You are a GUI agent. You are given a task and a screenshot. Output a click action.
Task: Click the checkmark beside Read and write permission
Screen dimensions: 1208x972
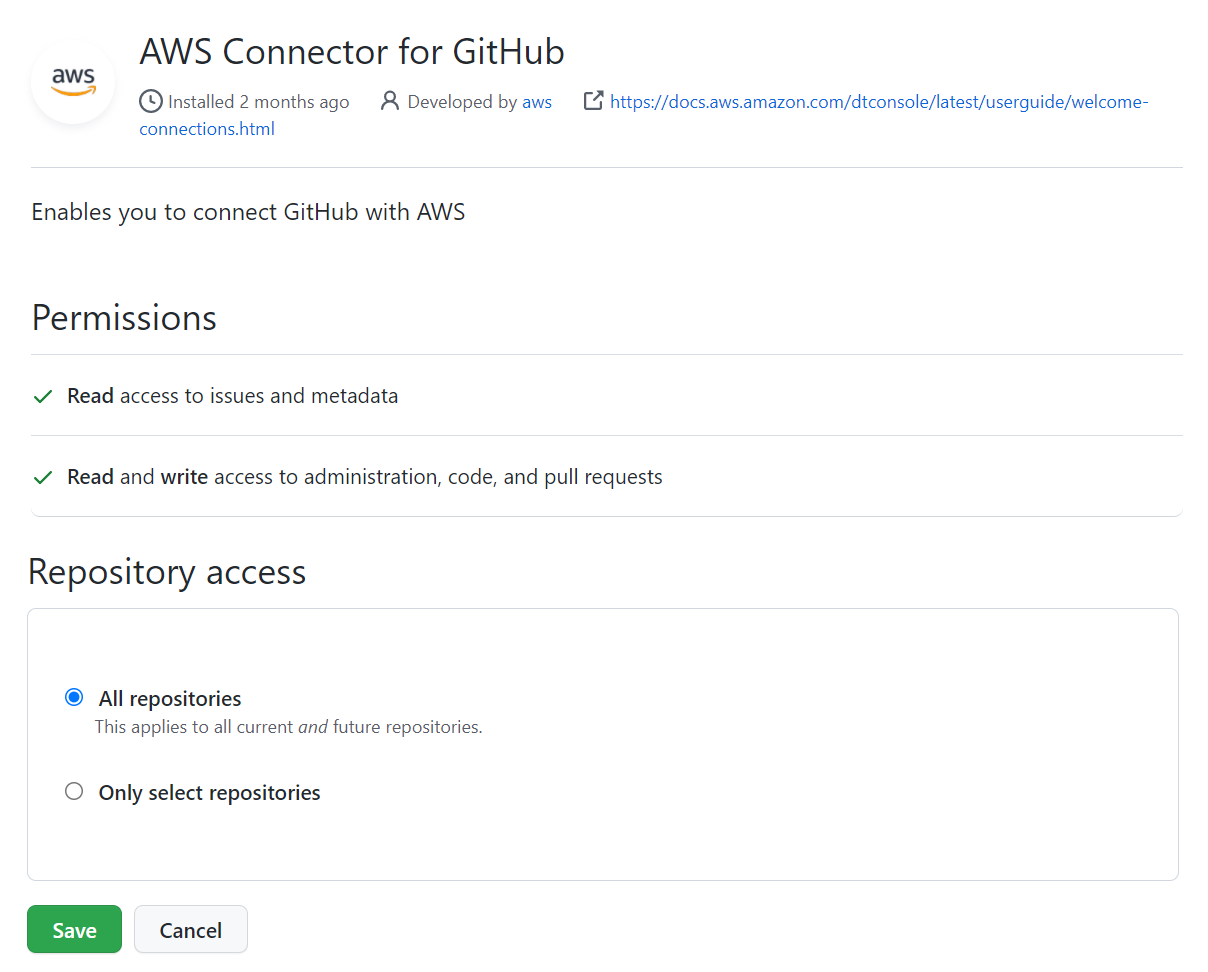[42, 477]
